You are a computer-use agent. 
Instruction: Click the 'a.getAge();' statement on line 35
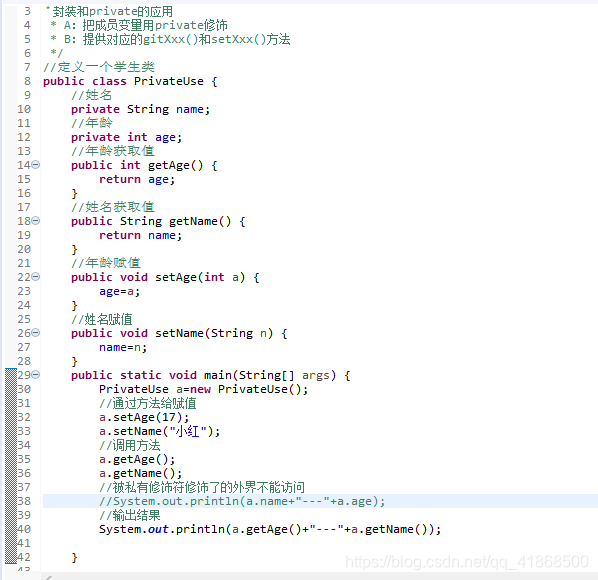point(137,459)
